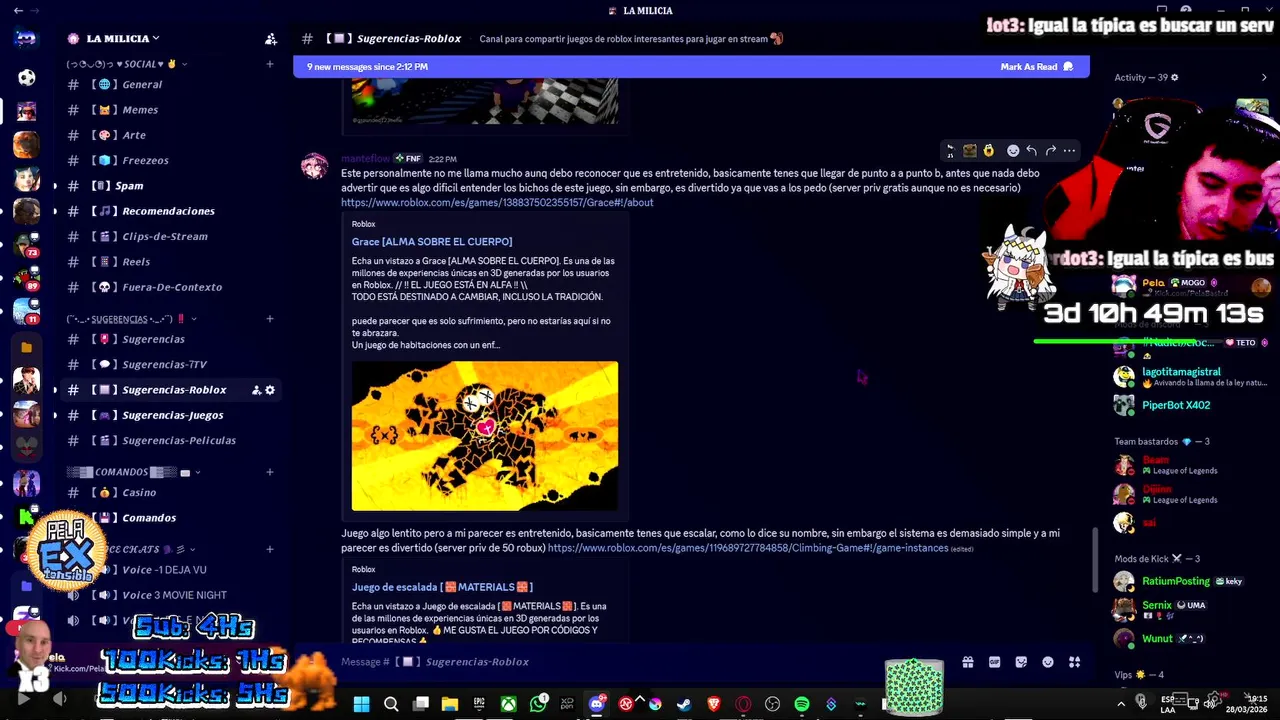
Task: Add channel to SUGERENCIAS category plus icon
Action: pyautogui.click(x=269, y=319)
